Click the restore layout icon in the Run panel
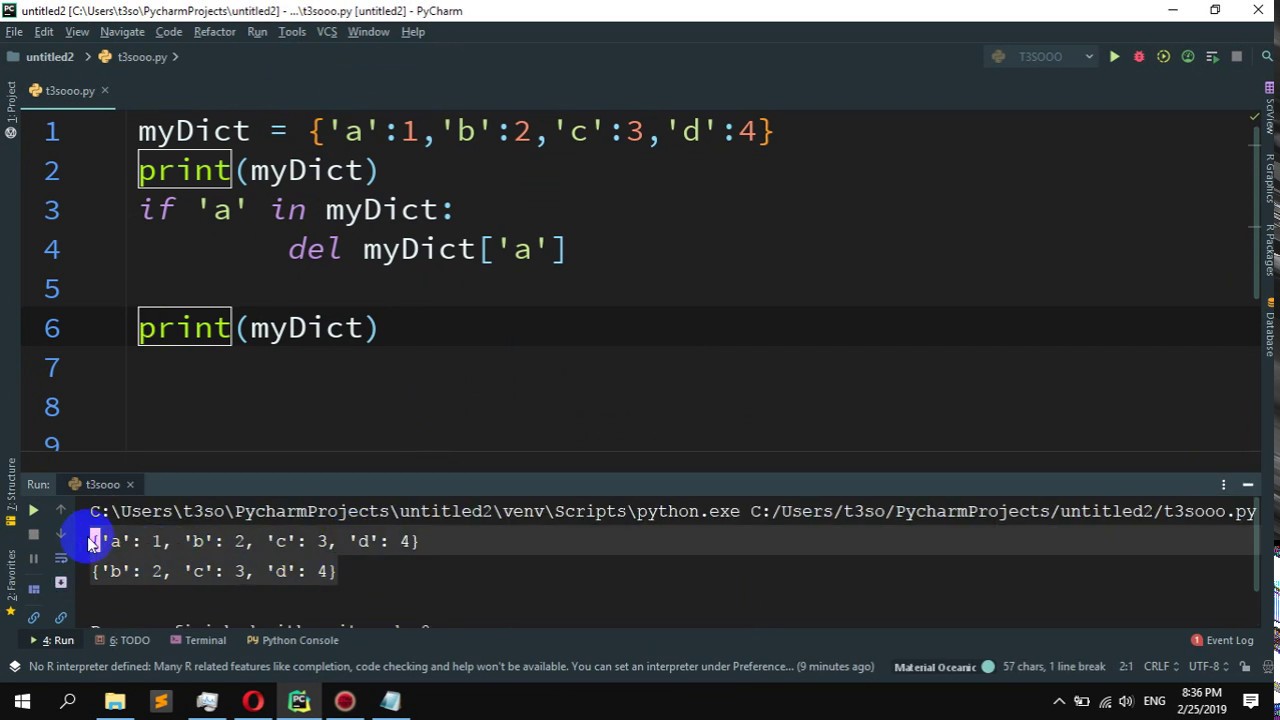1280x720 pixels. pyautogui.click(x=33, y=589)
